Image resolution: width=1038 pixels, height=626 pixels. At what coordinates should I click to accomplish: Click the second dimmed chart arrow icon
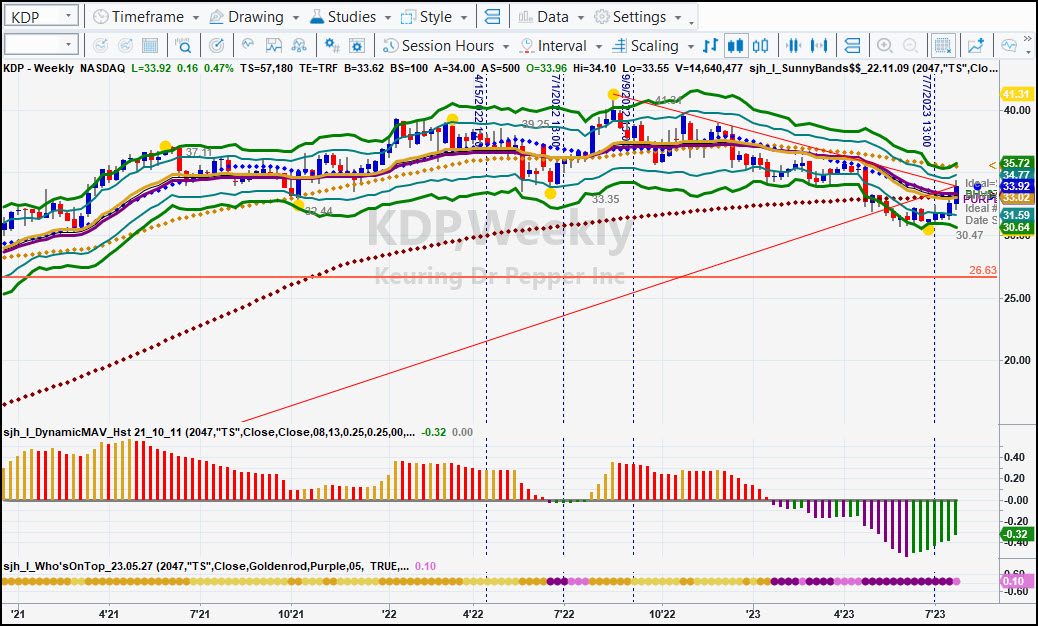pyautogui.click(x=125, y=46)
